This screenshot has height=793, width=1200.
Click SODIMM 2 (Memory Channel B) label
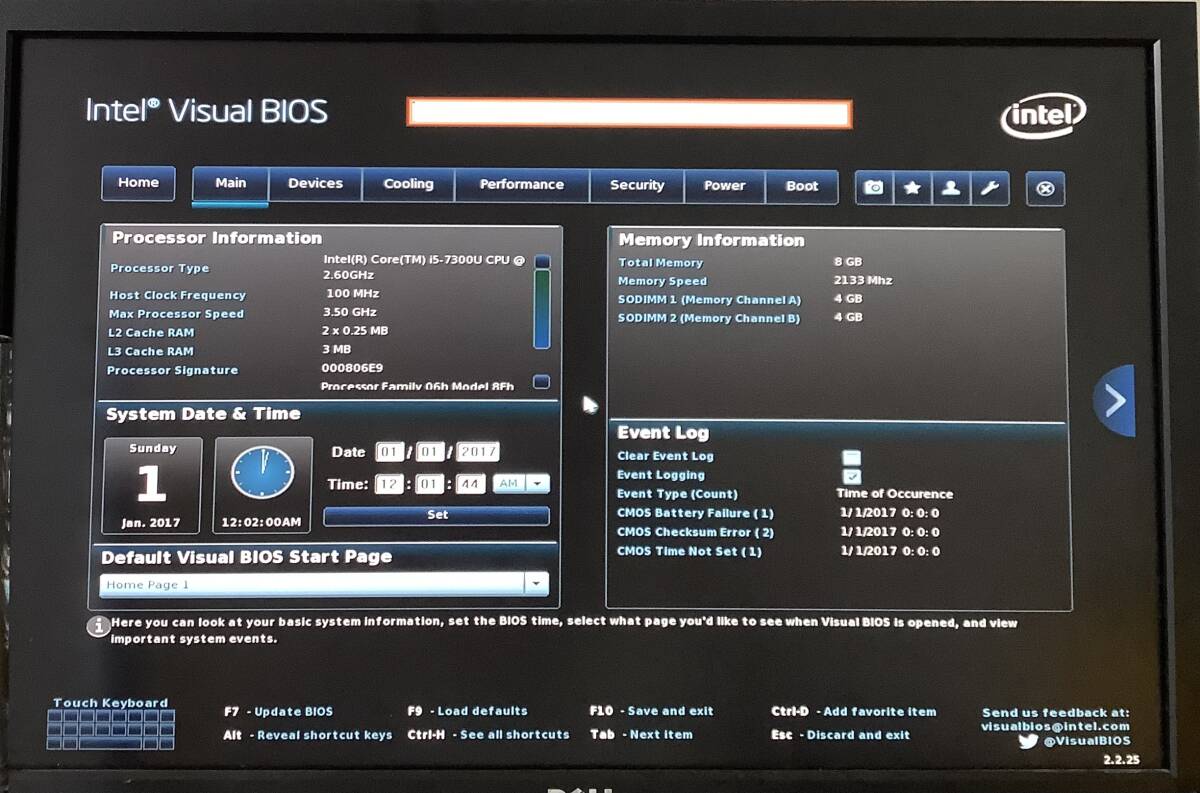(x=709, y=318)
